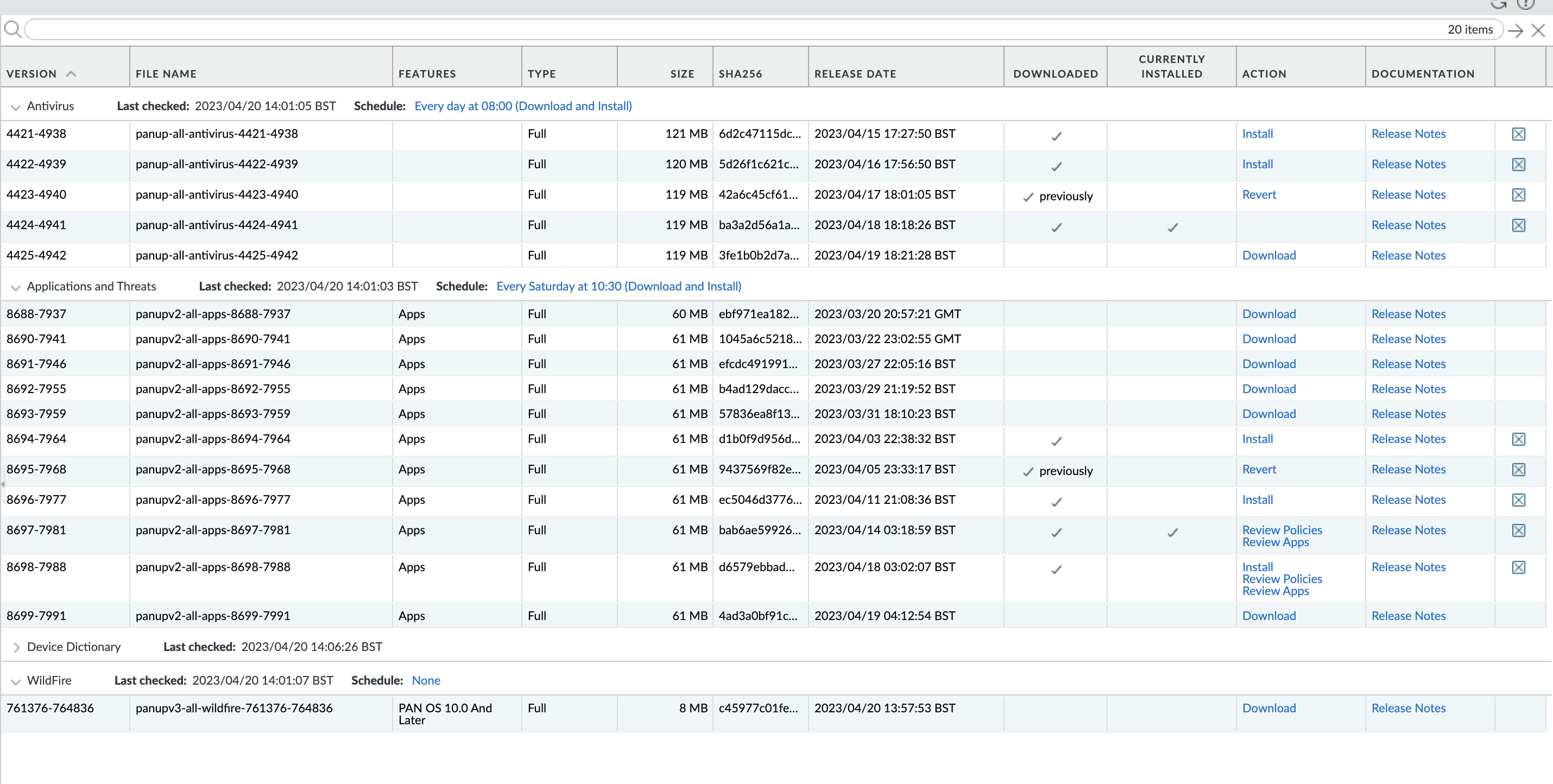
Task: Click Review Policies for version 8697-7981
Action: [x=1281, y=530]
